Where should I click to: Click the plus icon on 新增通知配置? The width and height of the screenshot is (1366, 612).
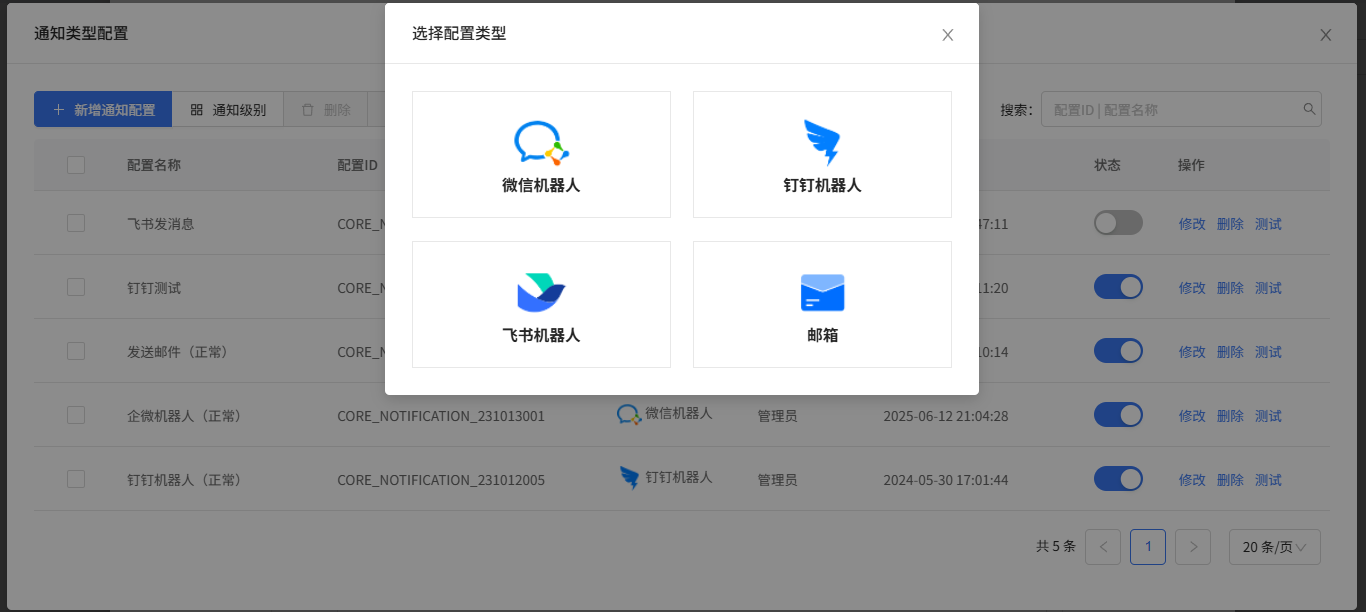tap(58, 110)
